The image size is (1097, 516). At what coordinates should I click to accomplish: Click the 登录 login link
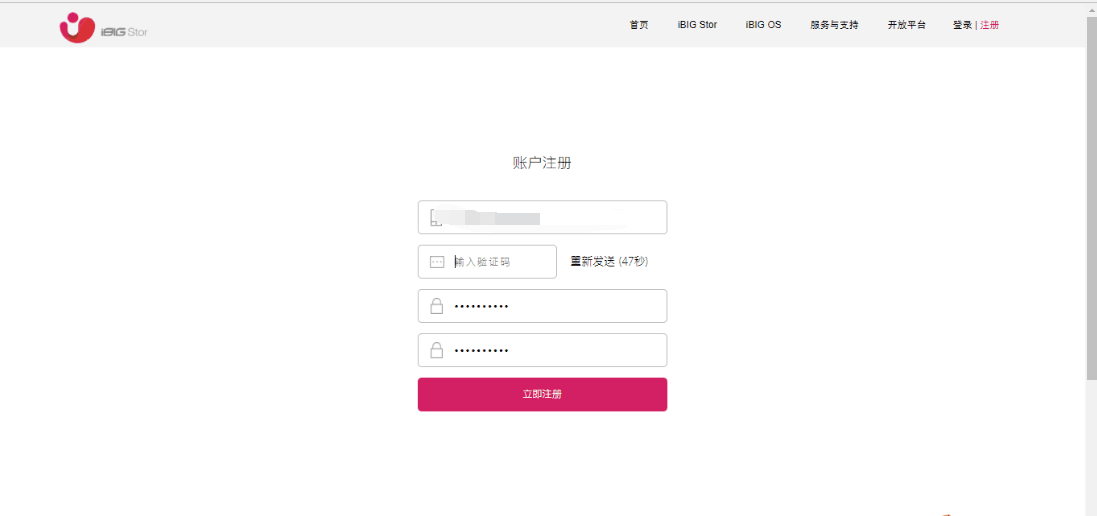(x=962, y=25)
